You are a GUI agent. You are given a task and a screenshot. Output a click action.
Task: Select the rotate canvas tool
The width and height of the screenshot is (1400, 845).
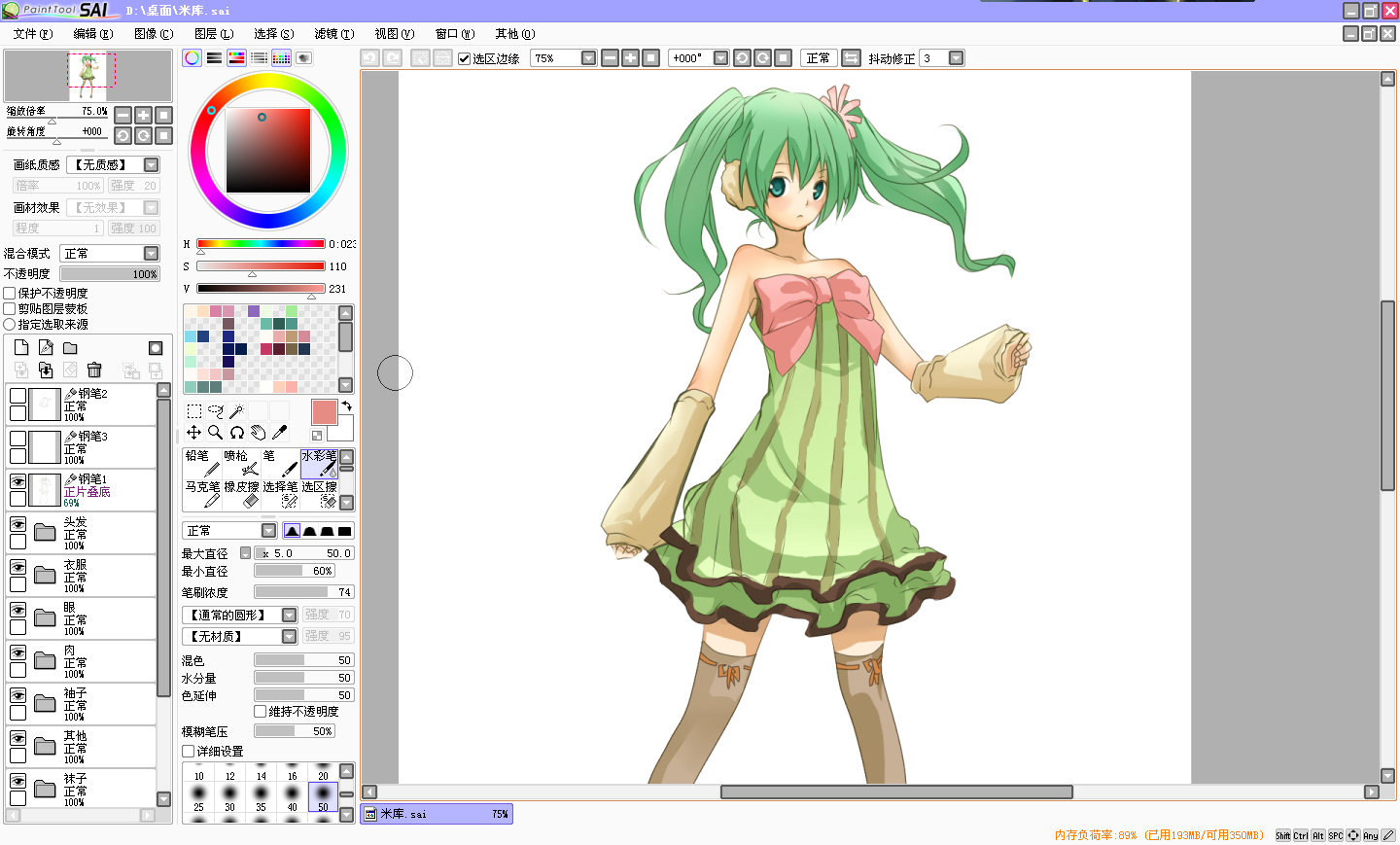tap(236, 433)
